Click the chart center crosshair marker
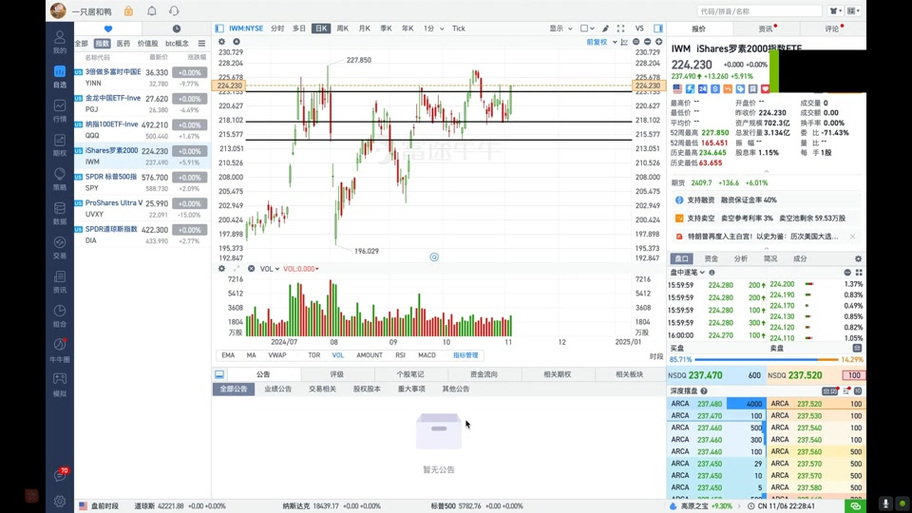Screen dimensions: 912x513 tap(434, 257)
